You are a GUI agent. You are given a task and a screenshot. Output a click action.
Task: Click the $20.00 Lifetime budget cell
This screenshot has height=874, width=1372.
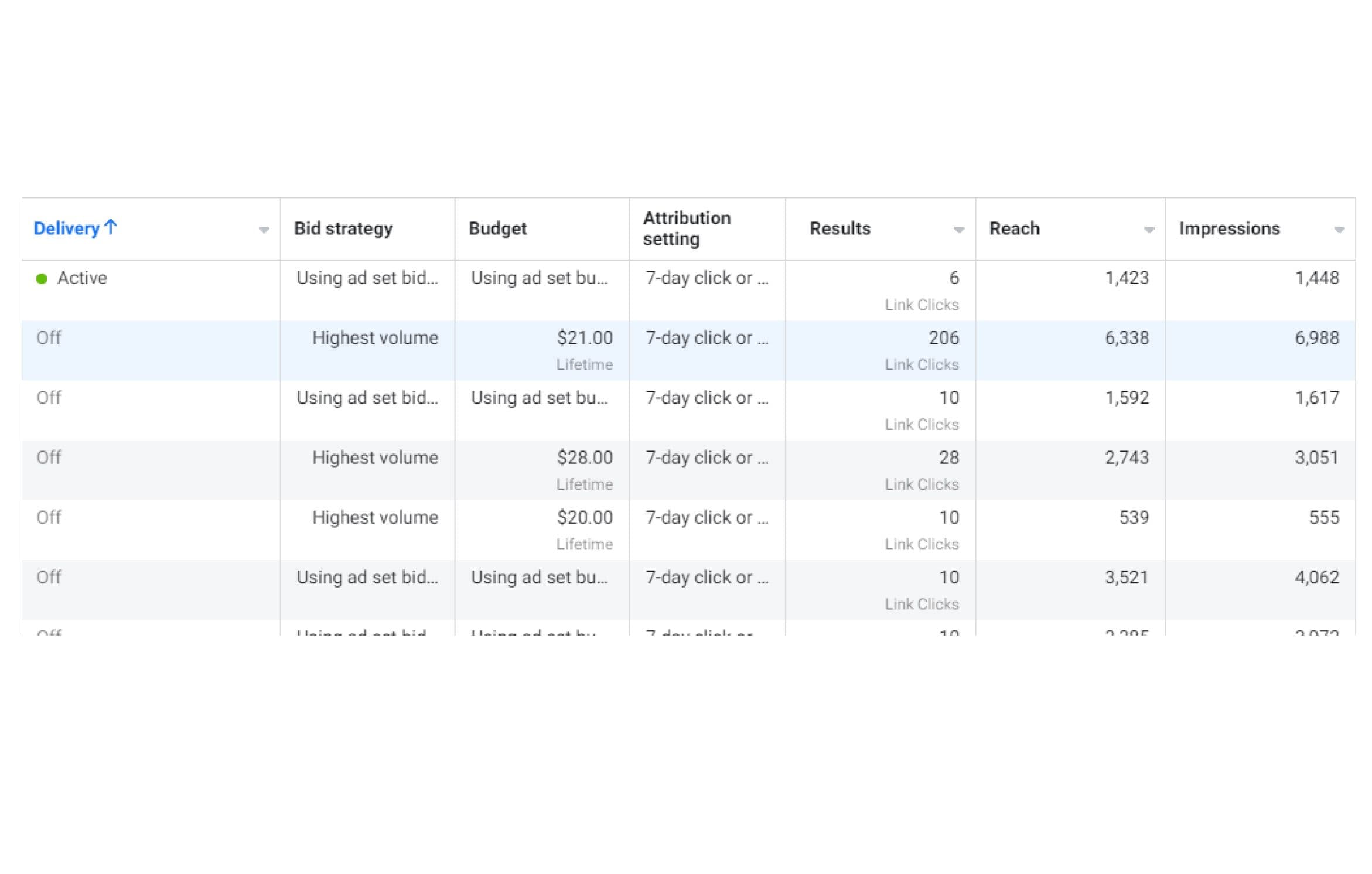coord(542,530)
